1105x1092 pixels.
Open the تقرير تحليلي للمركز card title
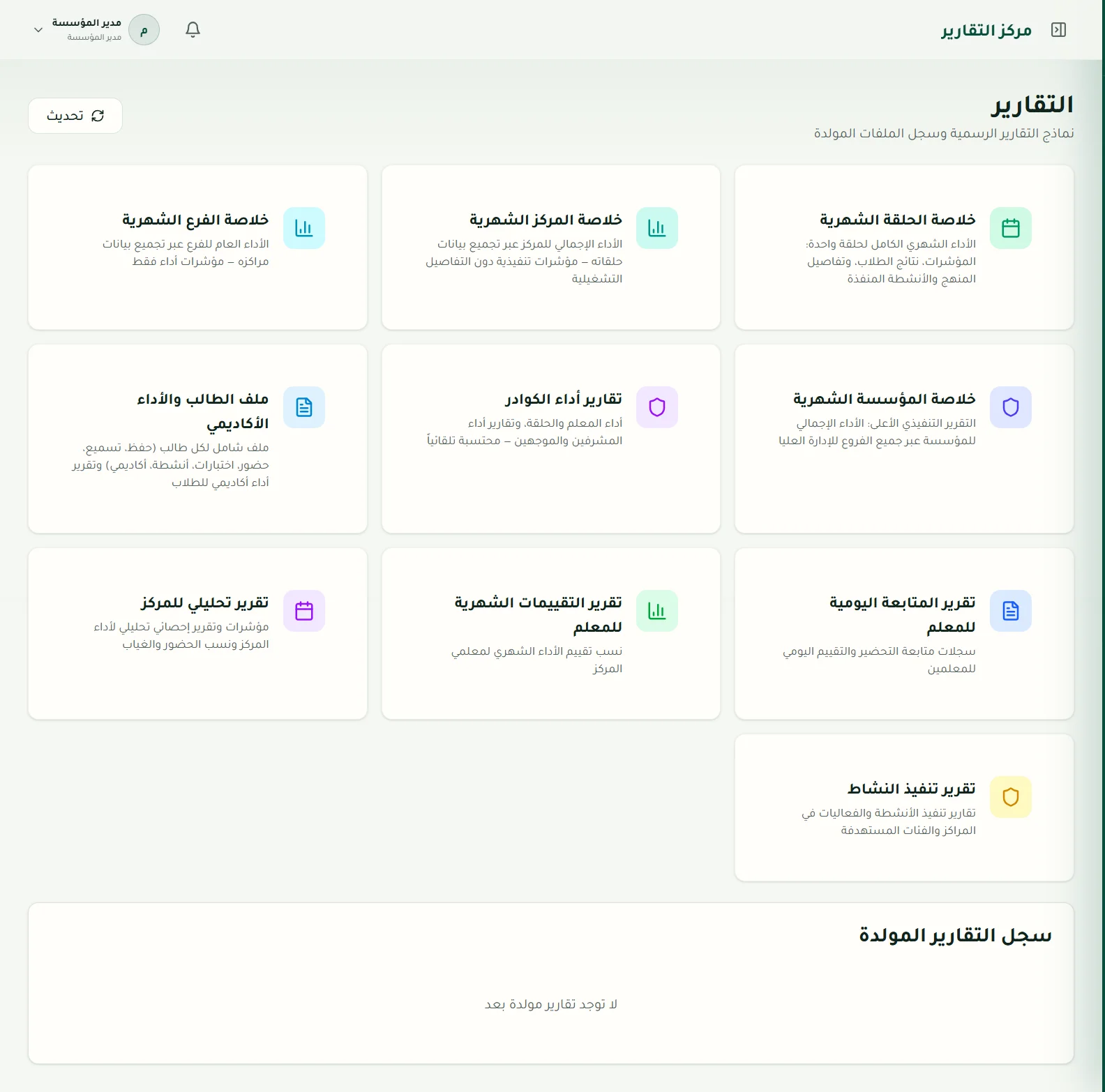point(204,602)
